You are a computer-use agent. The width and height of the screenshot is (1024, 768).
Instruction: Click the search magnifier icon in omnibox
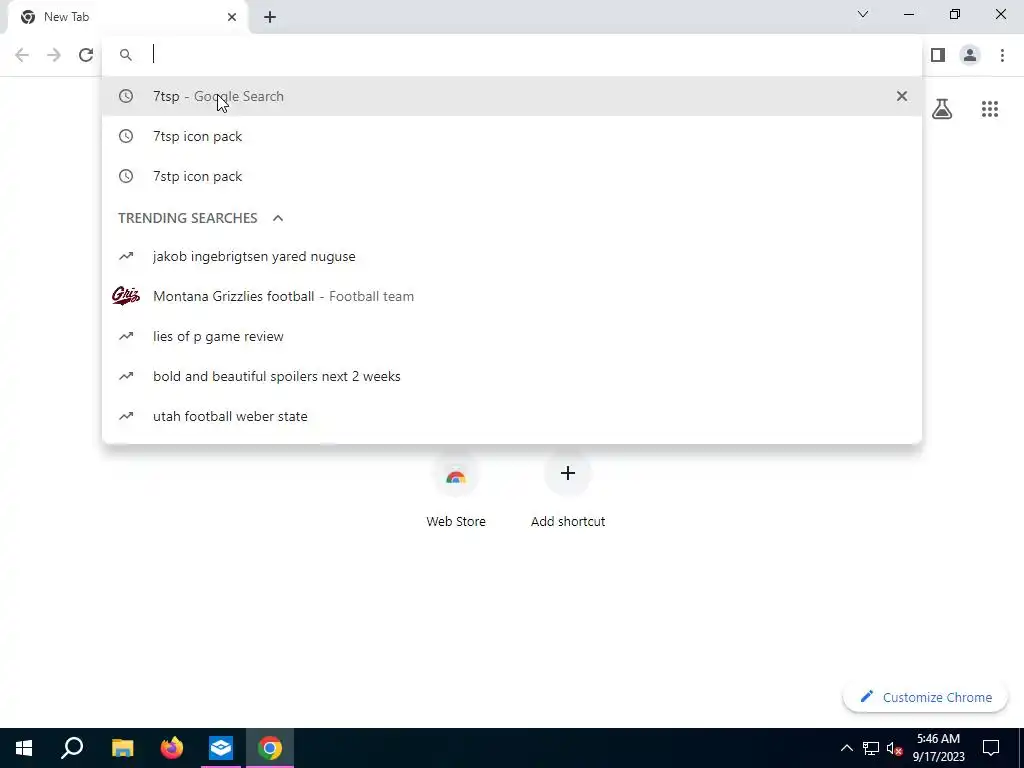[x=126, y=55]
